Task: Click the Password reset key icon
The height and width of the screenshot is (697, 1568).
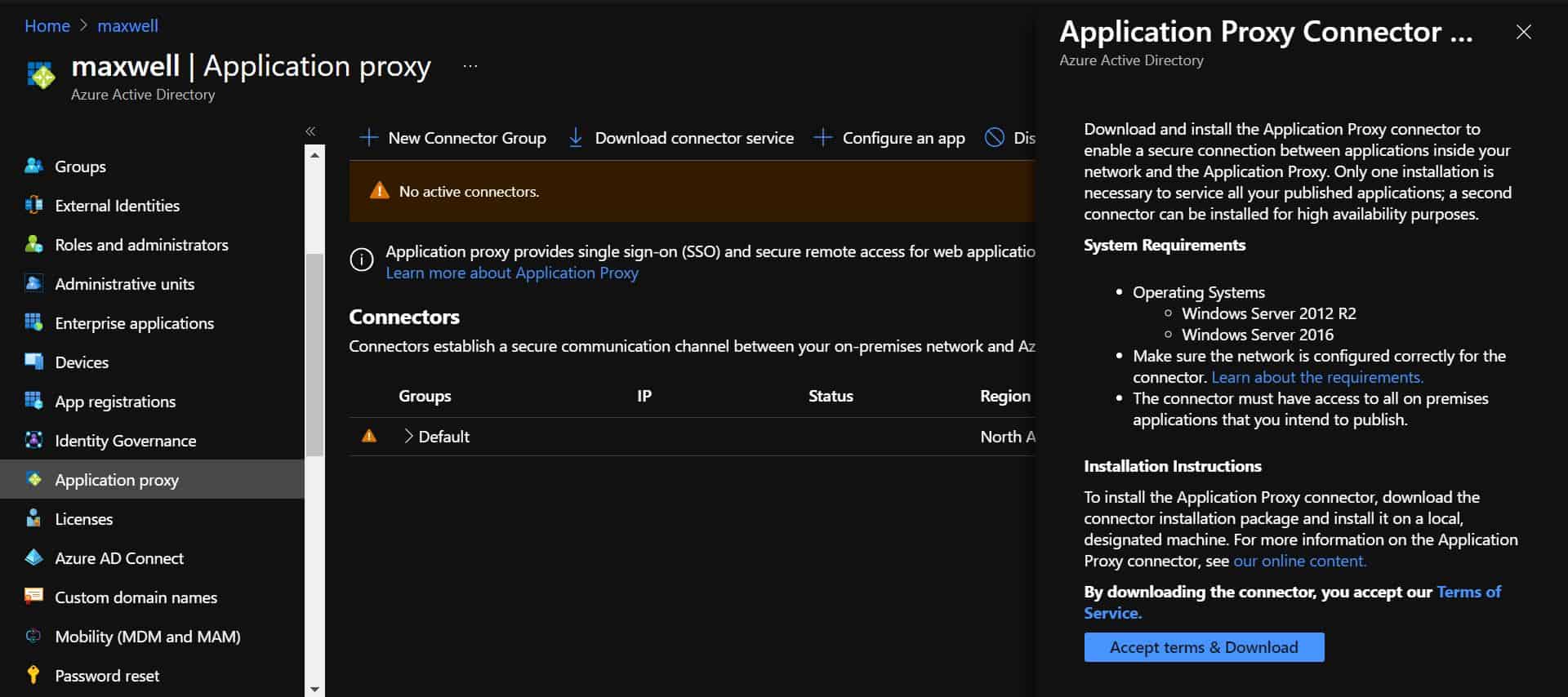Action: click(33, 675)
